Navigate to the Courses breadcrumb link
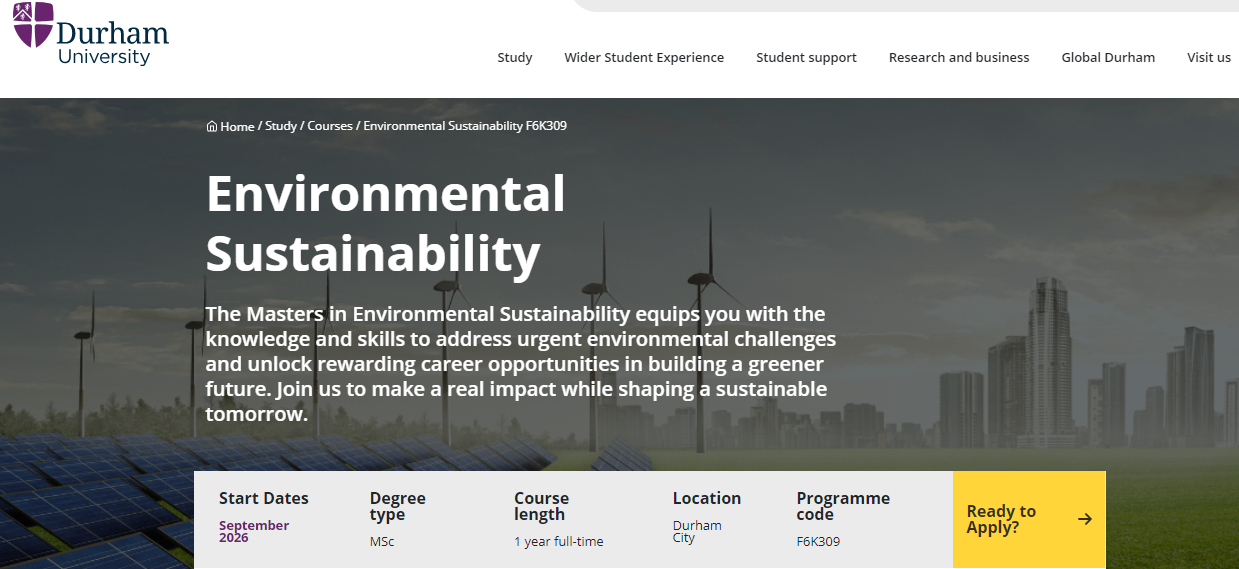 [x=330, y=126]
